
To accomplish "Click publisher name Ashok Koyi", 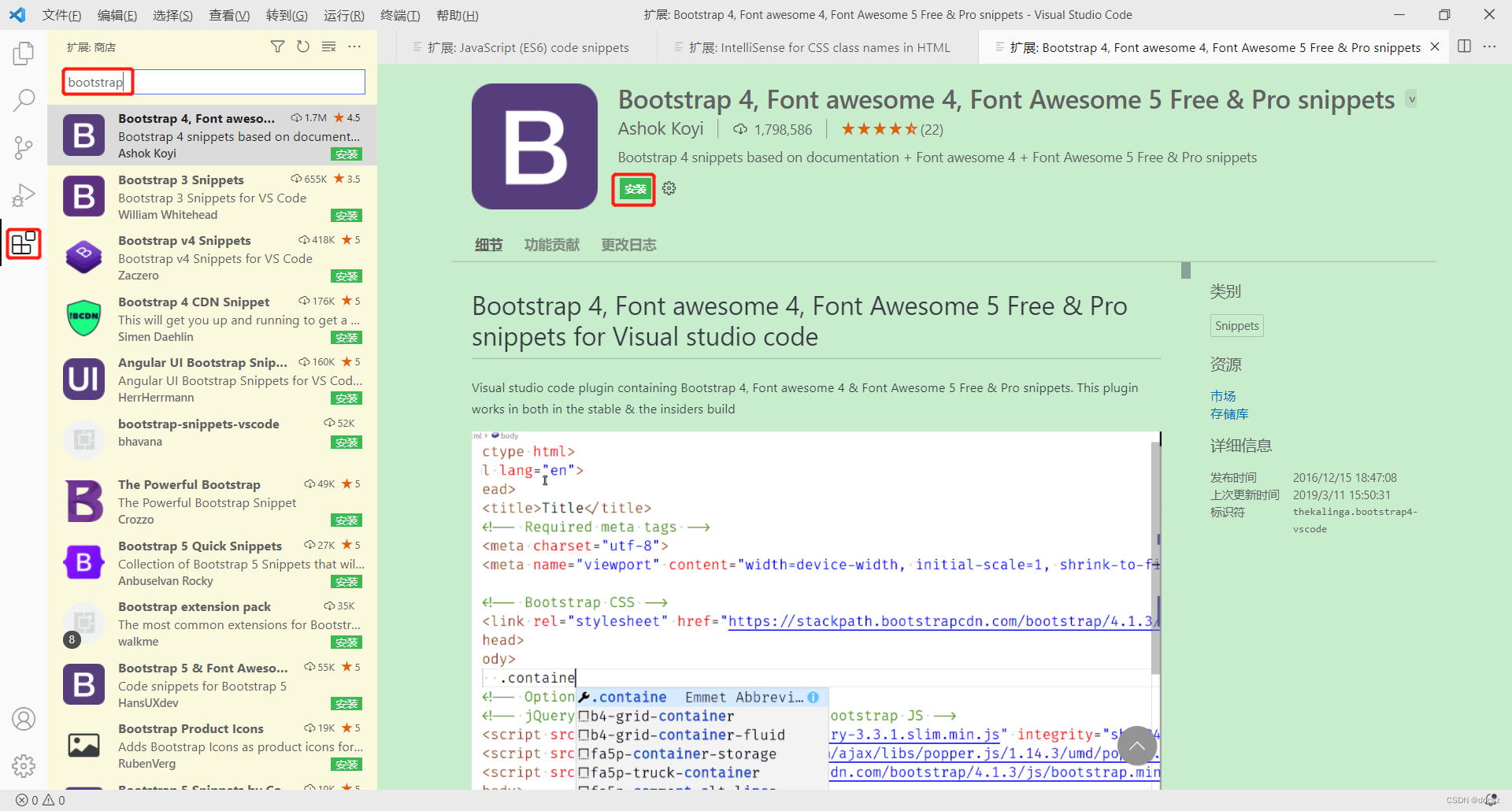I will tap(660, 129).
